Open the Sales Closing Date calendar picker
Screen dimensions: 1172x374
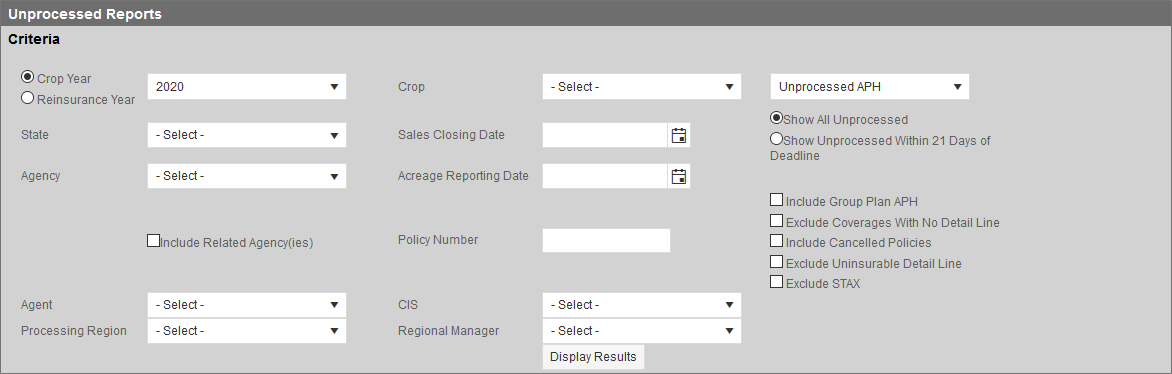coord(679,135)
